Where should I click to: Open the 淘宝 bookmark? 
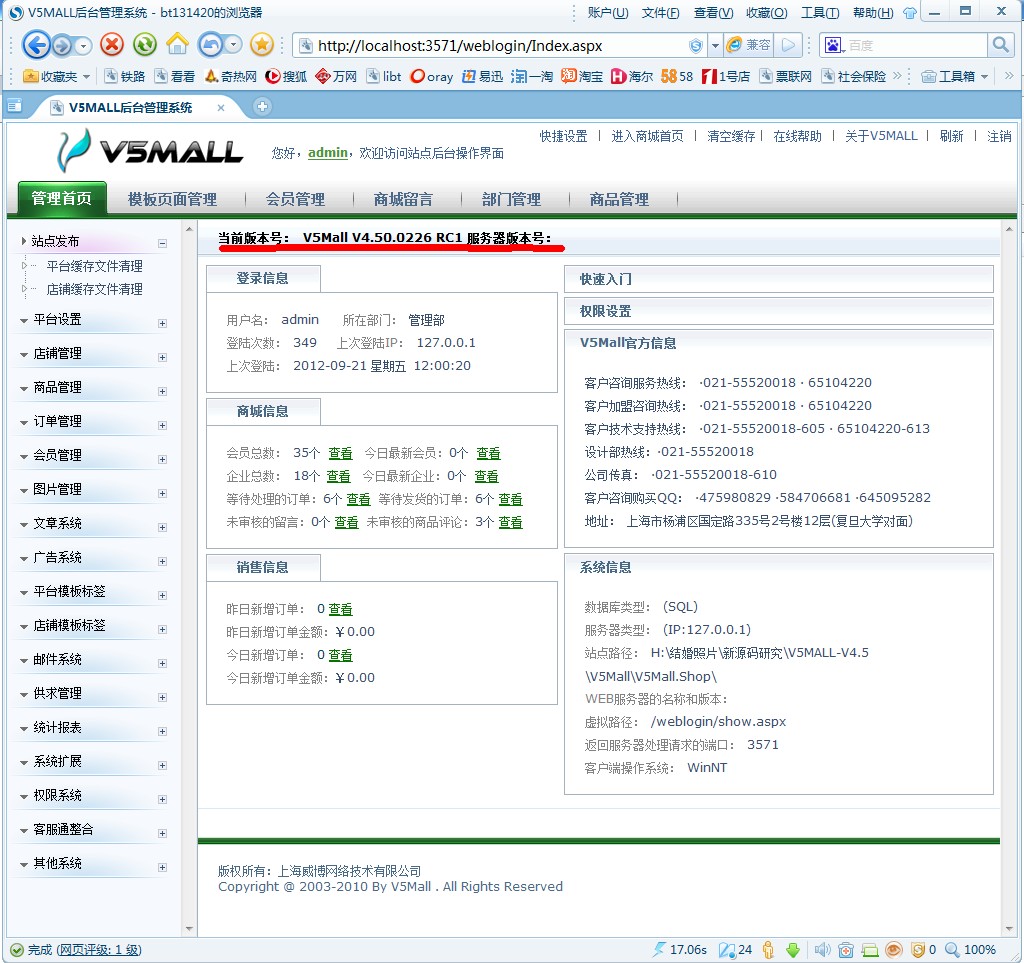click(x=582, y=76)
